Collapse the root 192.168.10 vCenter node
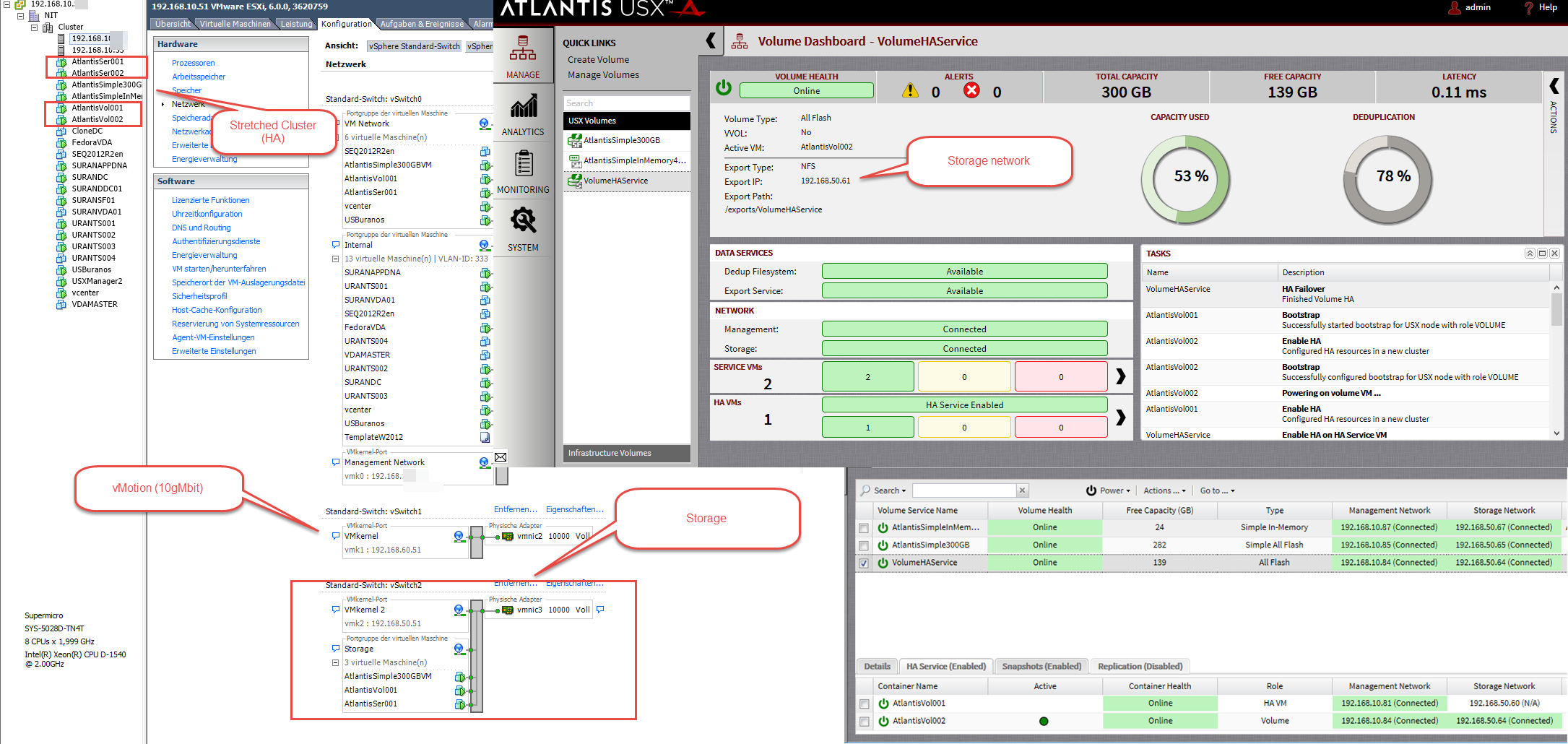Viewport: 1568px width, 744px height. coord(7,4)
